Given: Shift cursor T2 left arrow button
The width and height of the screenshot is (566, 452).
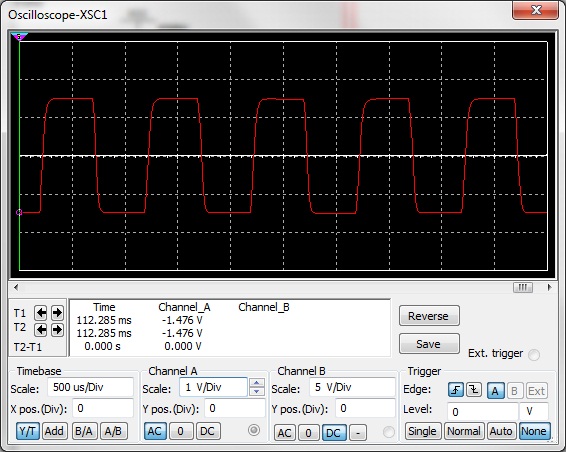Looking at the screenshot, I should click(40, 330).
